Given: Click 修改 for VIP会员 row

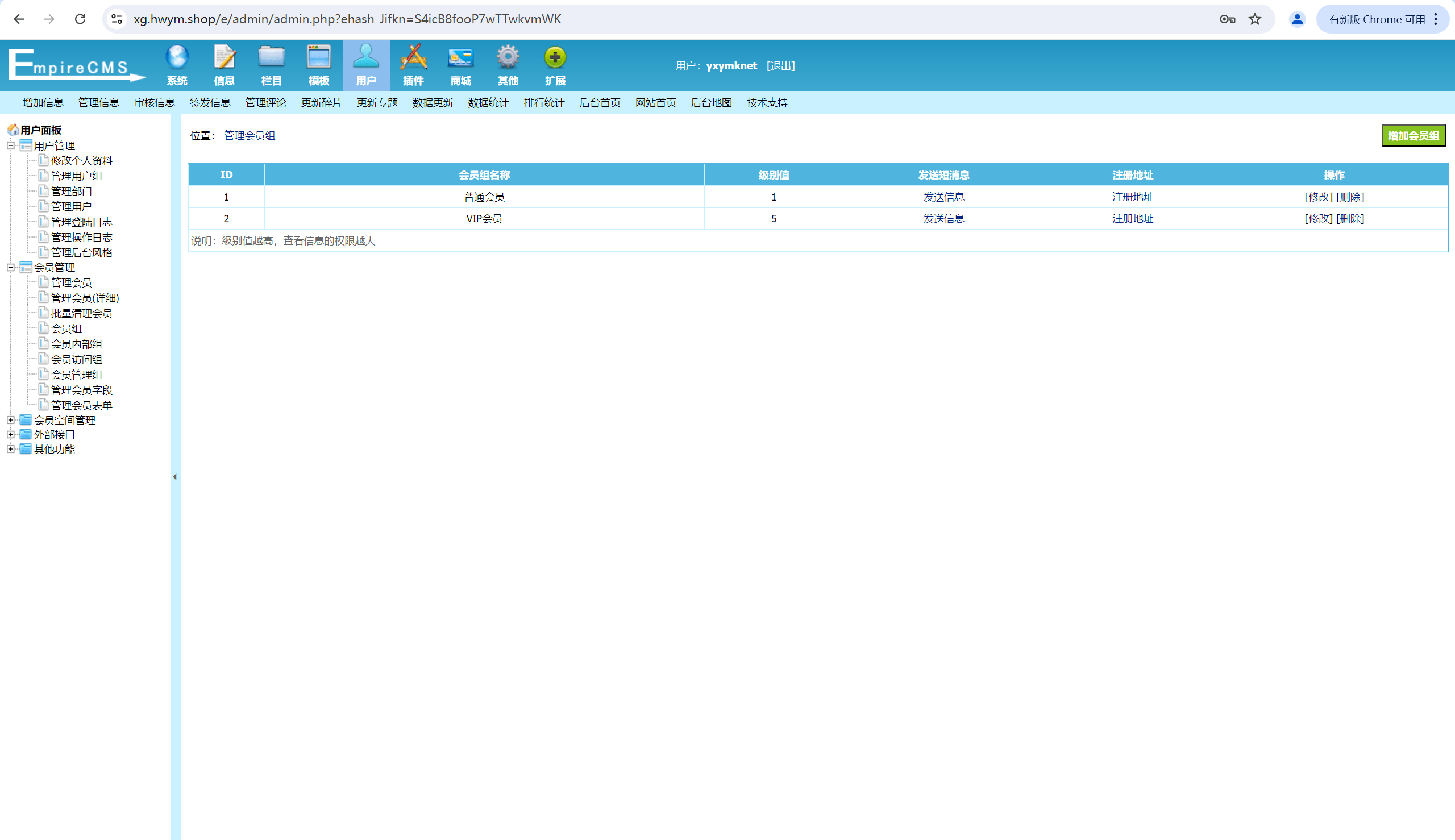Looking at the screenshot, I should tap(1318, 219).
